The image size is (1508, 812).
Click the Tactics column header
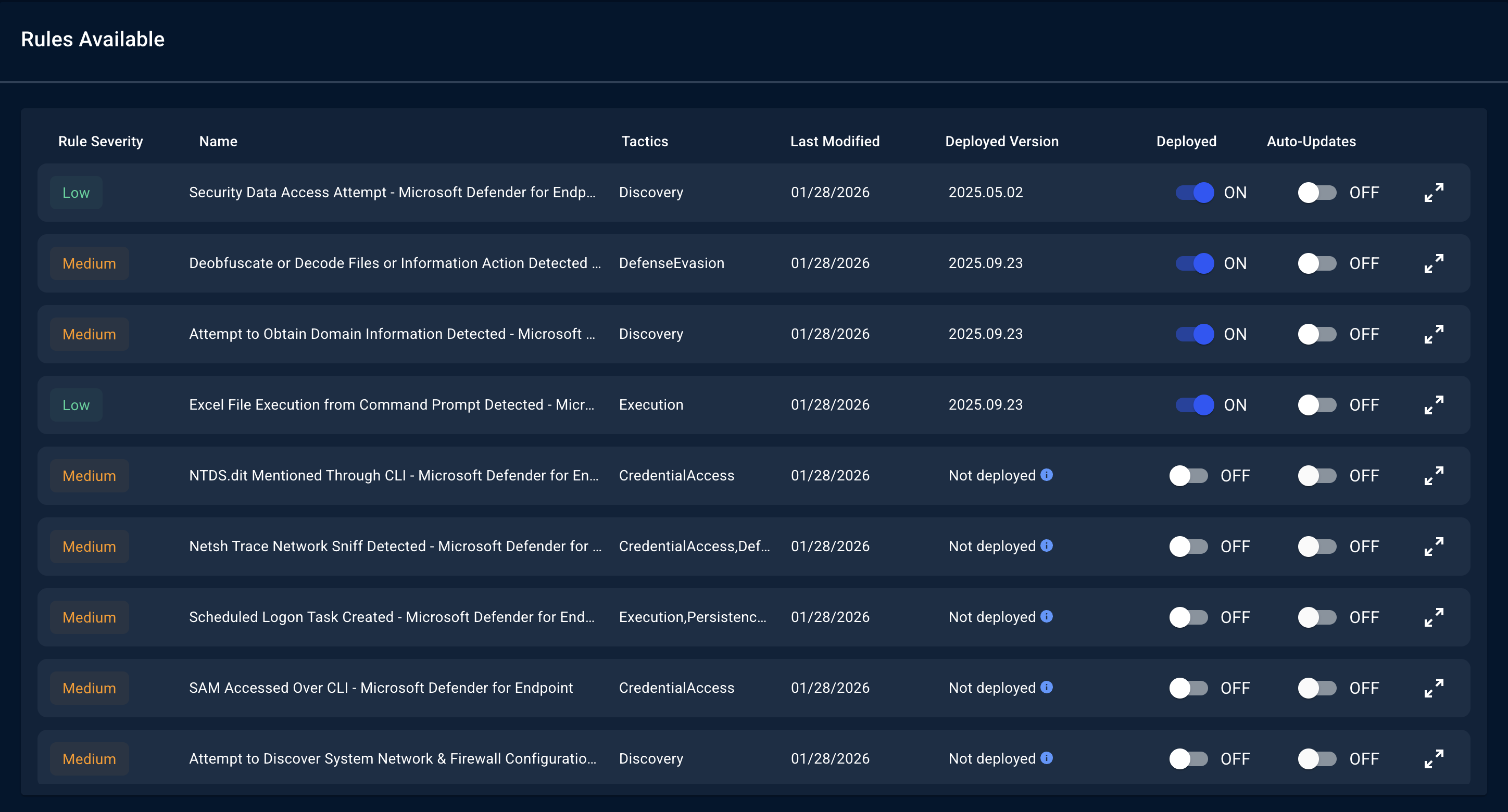[x=644, y=142]
